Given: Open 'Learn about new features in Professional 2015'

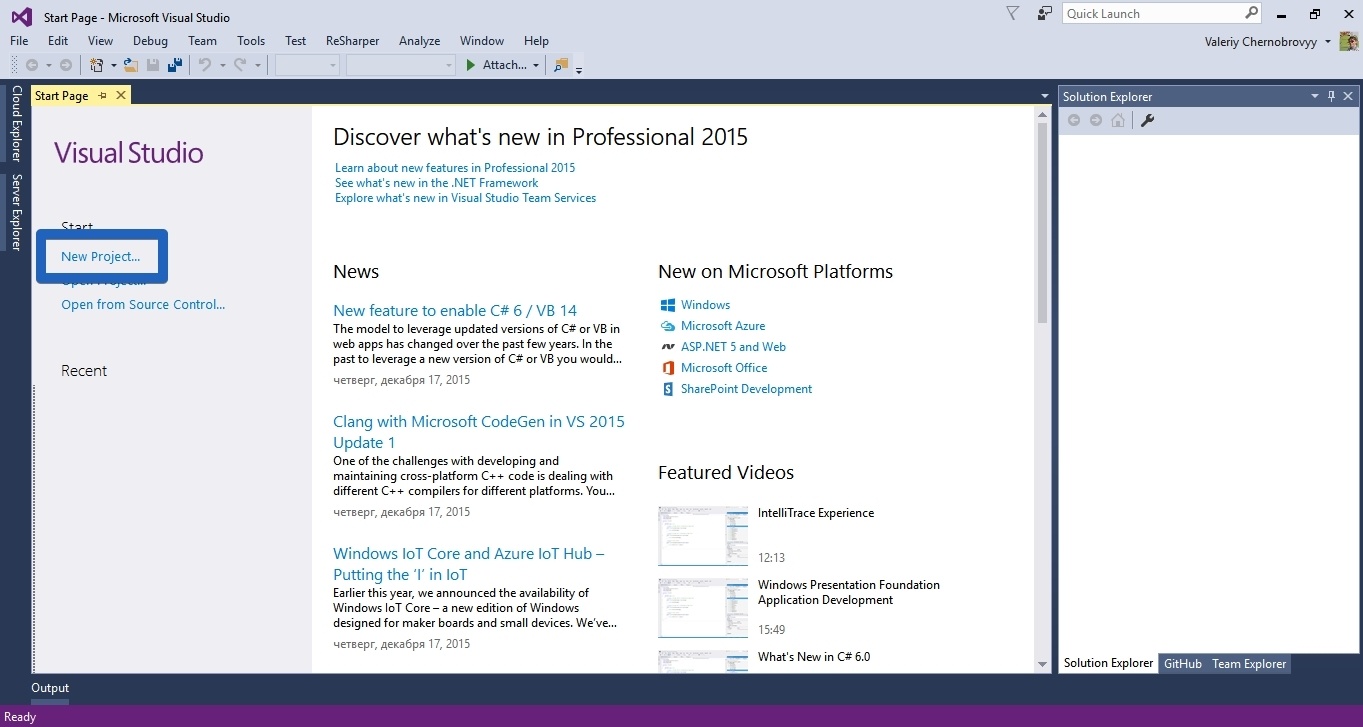Looking at the screenshot, I should click(x=455, y=168).
